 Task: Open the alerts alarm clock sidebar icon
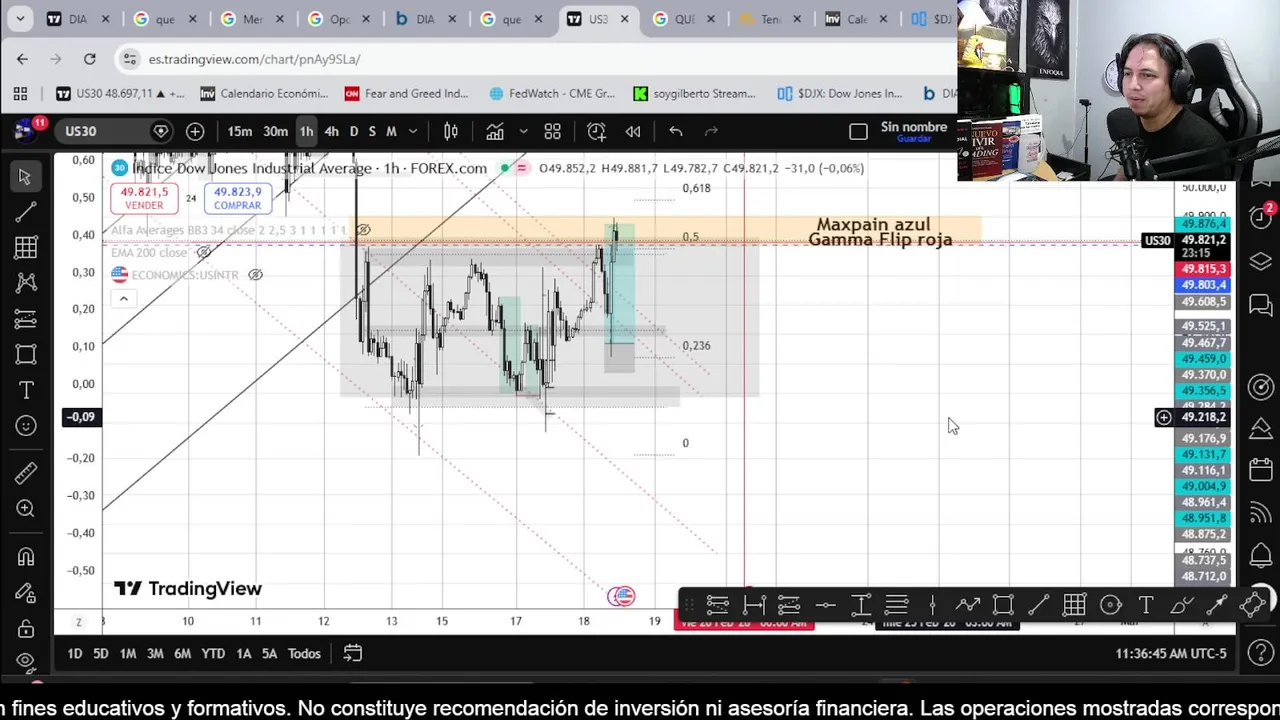point(1260,217)
